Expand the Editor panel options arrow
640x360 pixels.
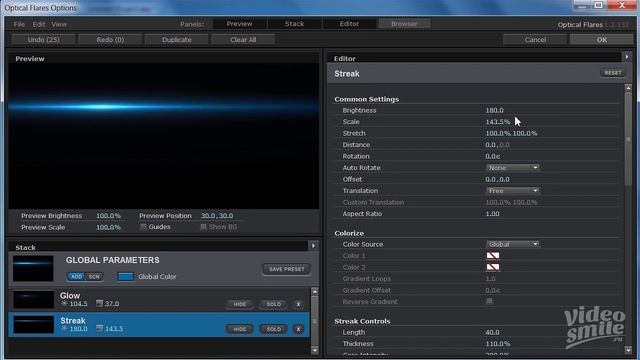pos(627,57)
